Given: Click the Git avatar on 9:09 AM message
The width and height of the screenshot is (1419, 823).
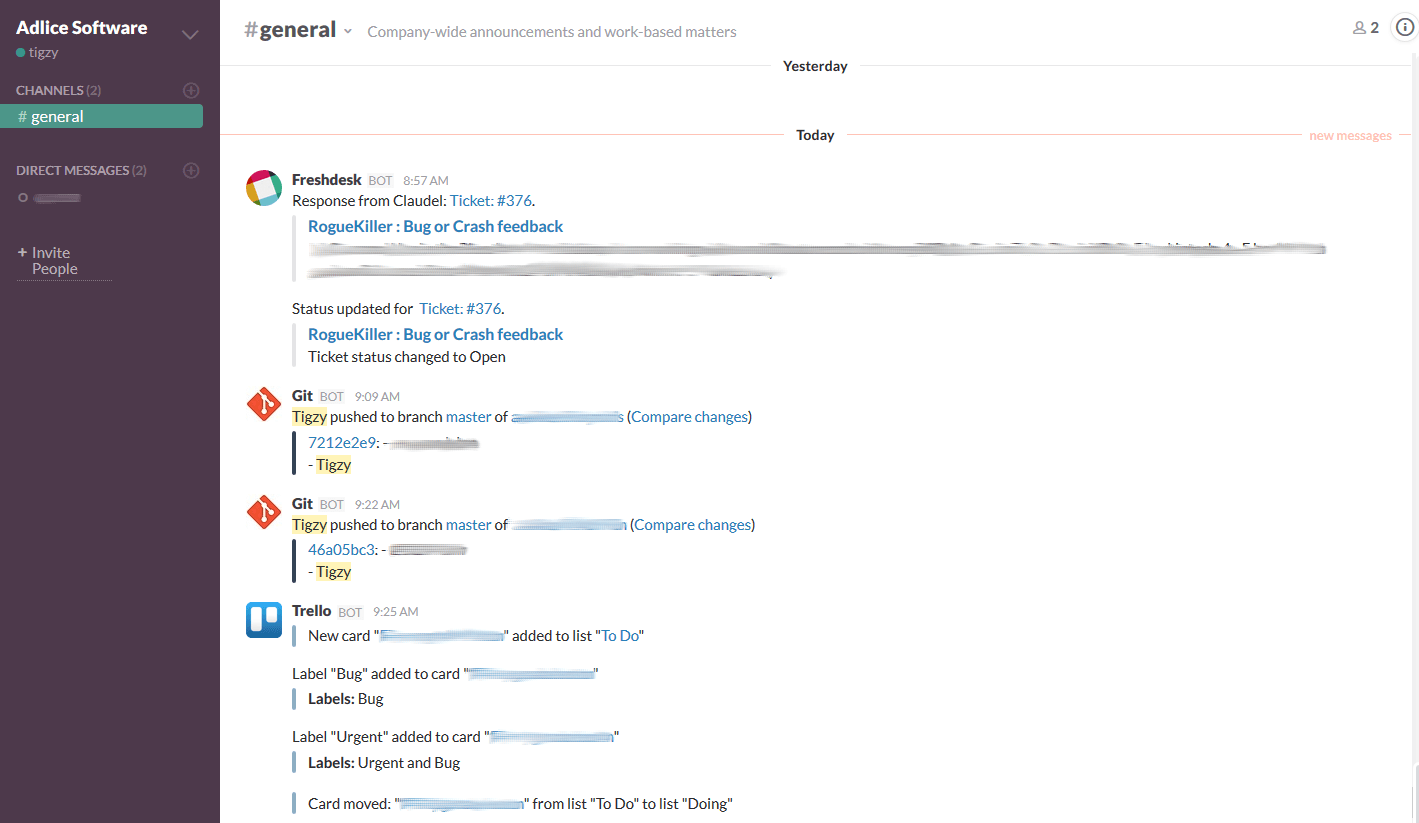Looking at the screenshot, I should click(x=264, y=404).
